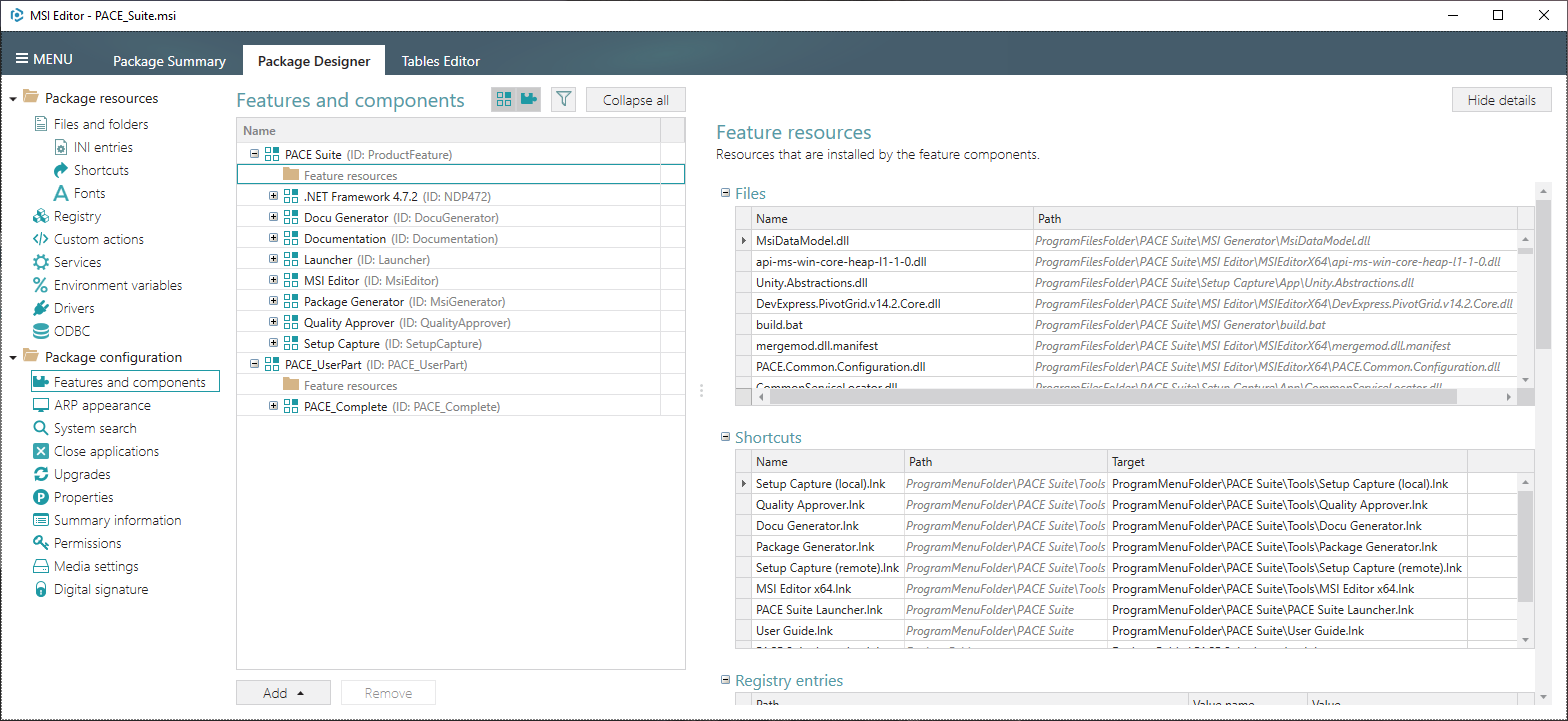The image size is (1568, 721).
Task: Select MSI Editor x64.lnk shortcut row
Action: (1126, 588)
